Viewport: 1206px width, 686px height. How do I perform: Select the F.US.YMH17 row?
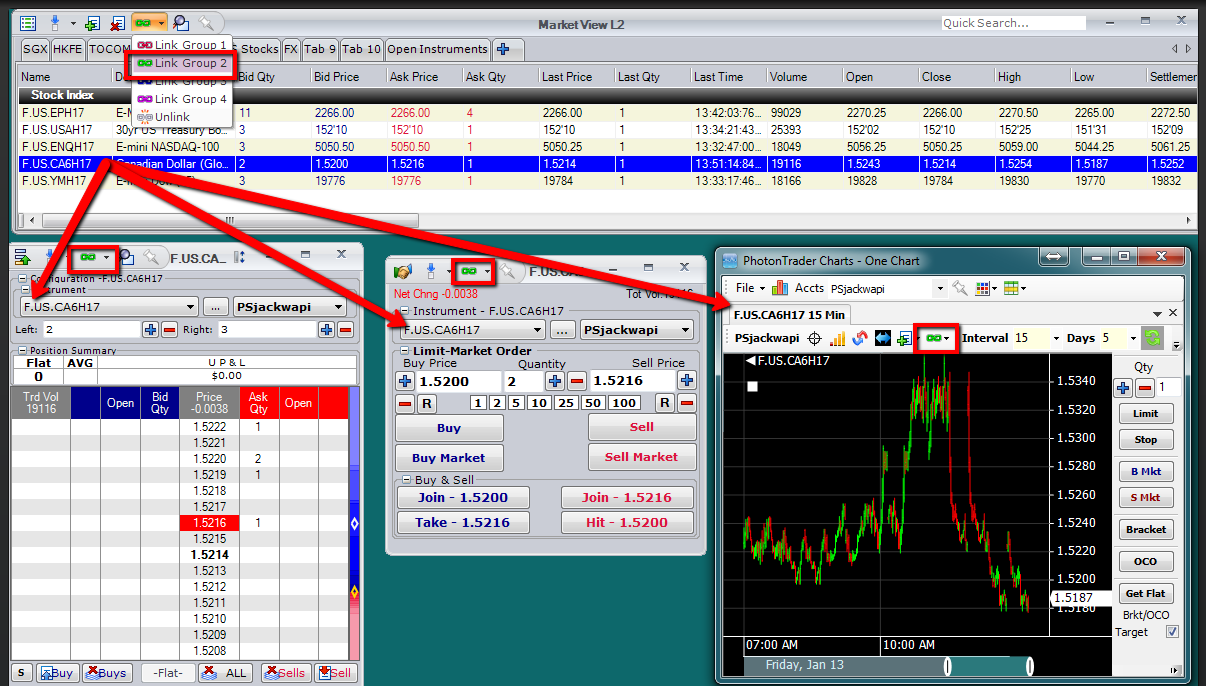(606, 180)
